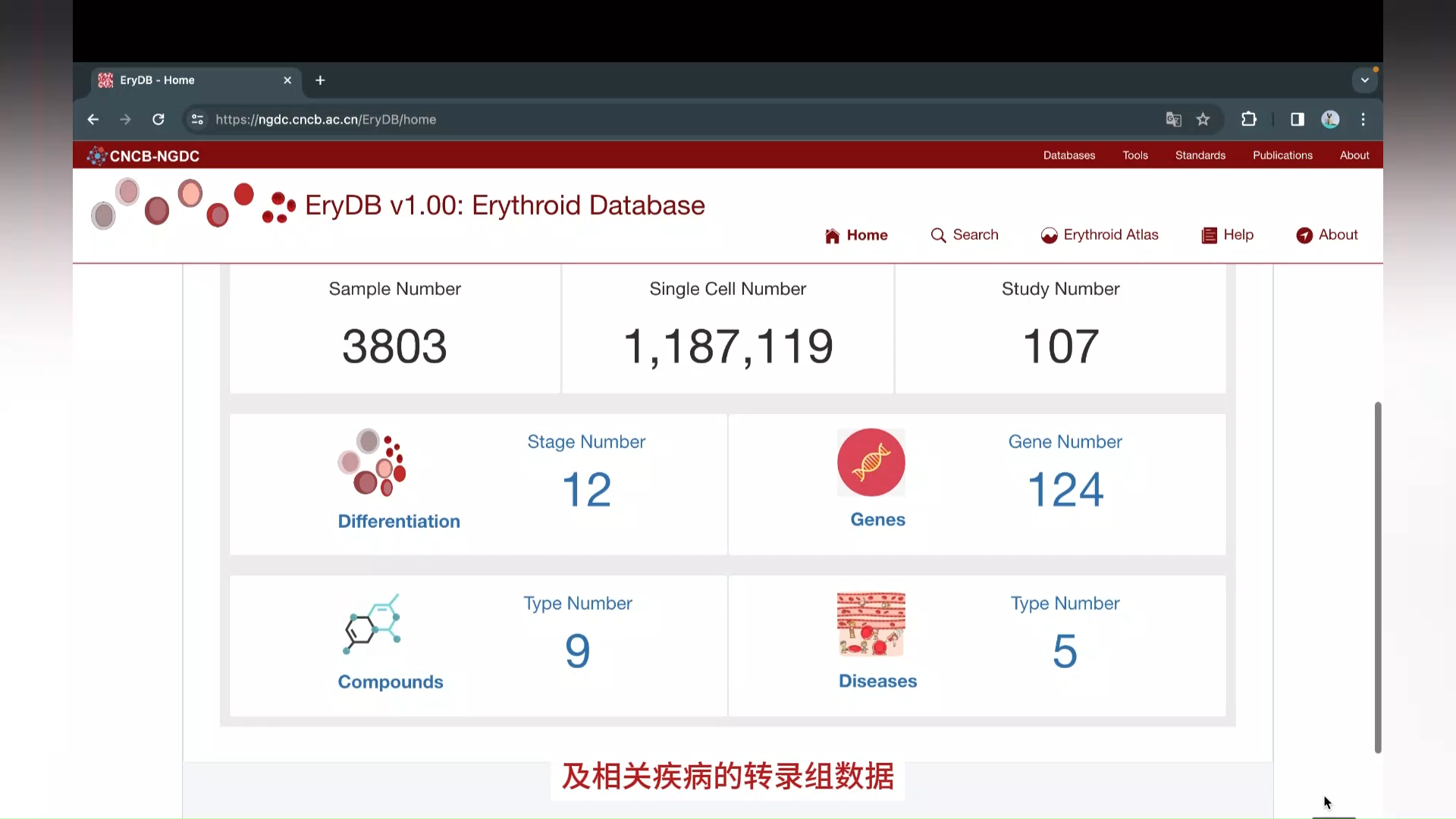Viewport: 1456px width, 819px height.
Task: Click the Search magnifying glass icon
Action: click(937, 234)
